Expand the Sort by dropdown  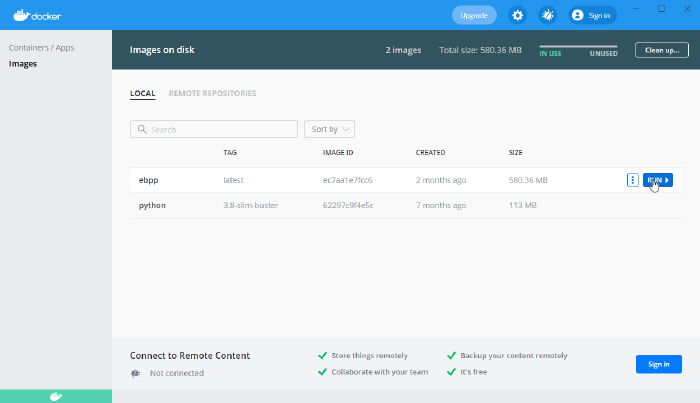click(x=329, y=129)
